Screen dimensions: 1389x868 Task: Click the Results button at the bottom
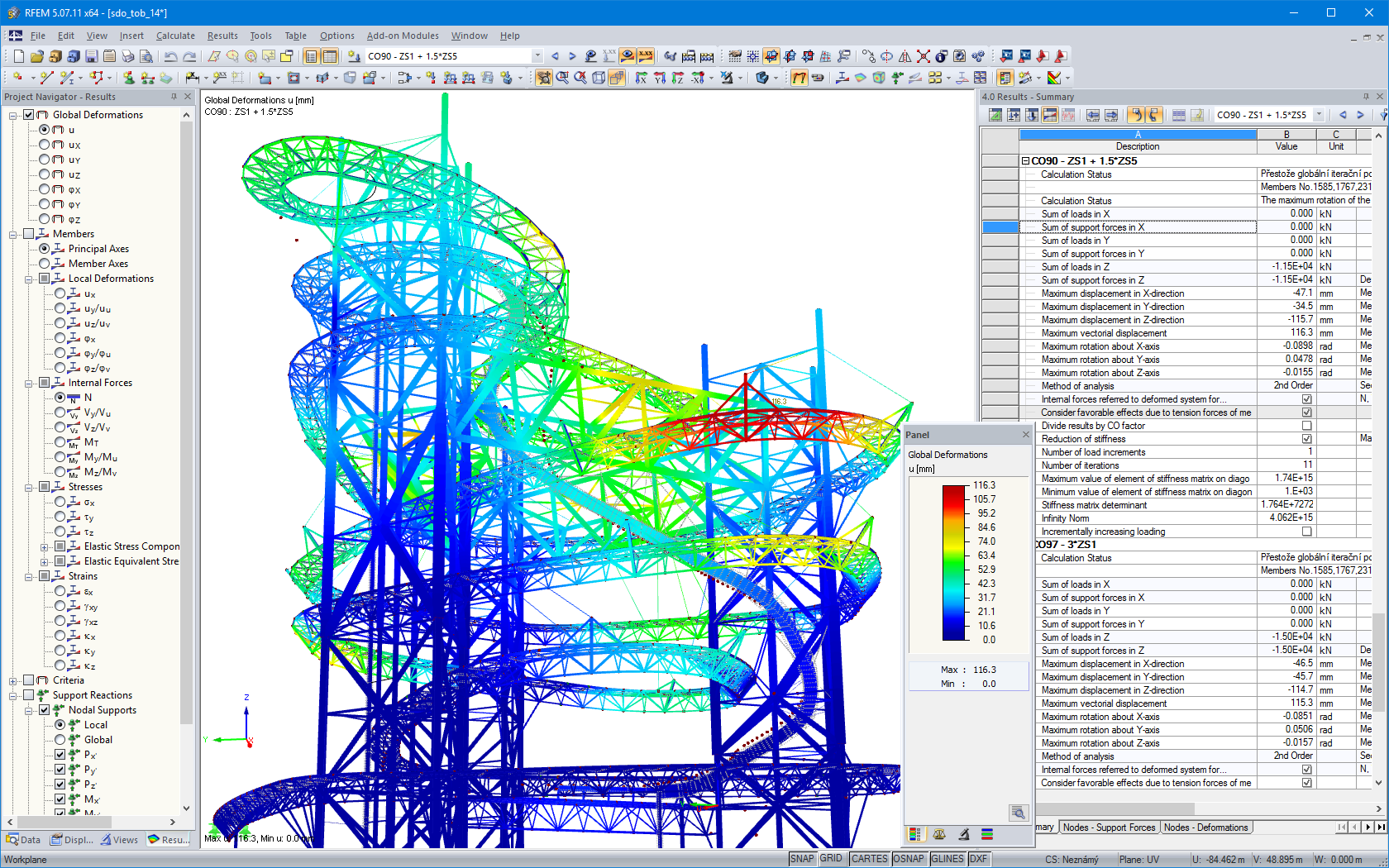[169, 839]
